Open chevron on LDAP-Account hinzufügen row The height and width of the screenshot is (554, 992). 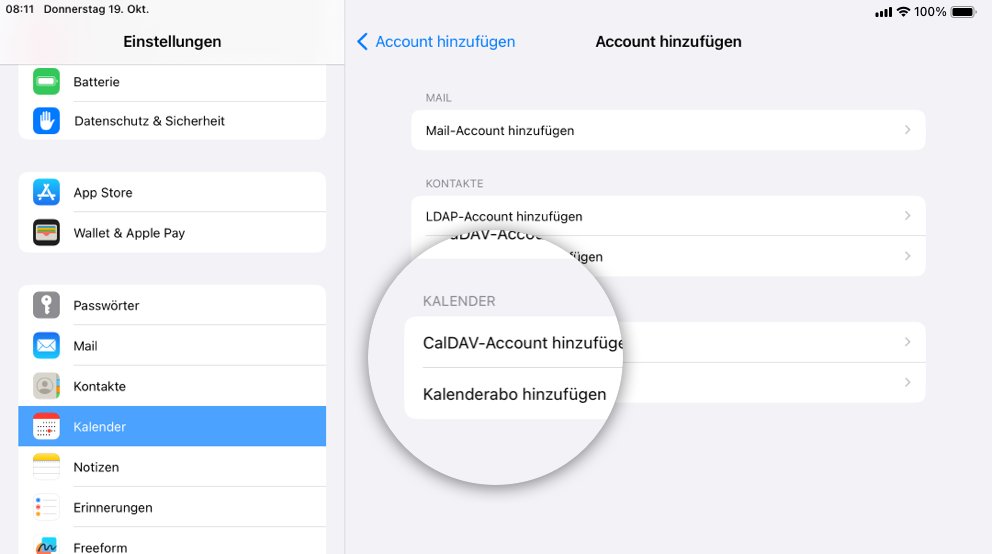pyautogui.click(x=907, y=216)
